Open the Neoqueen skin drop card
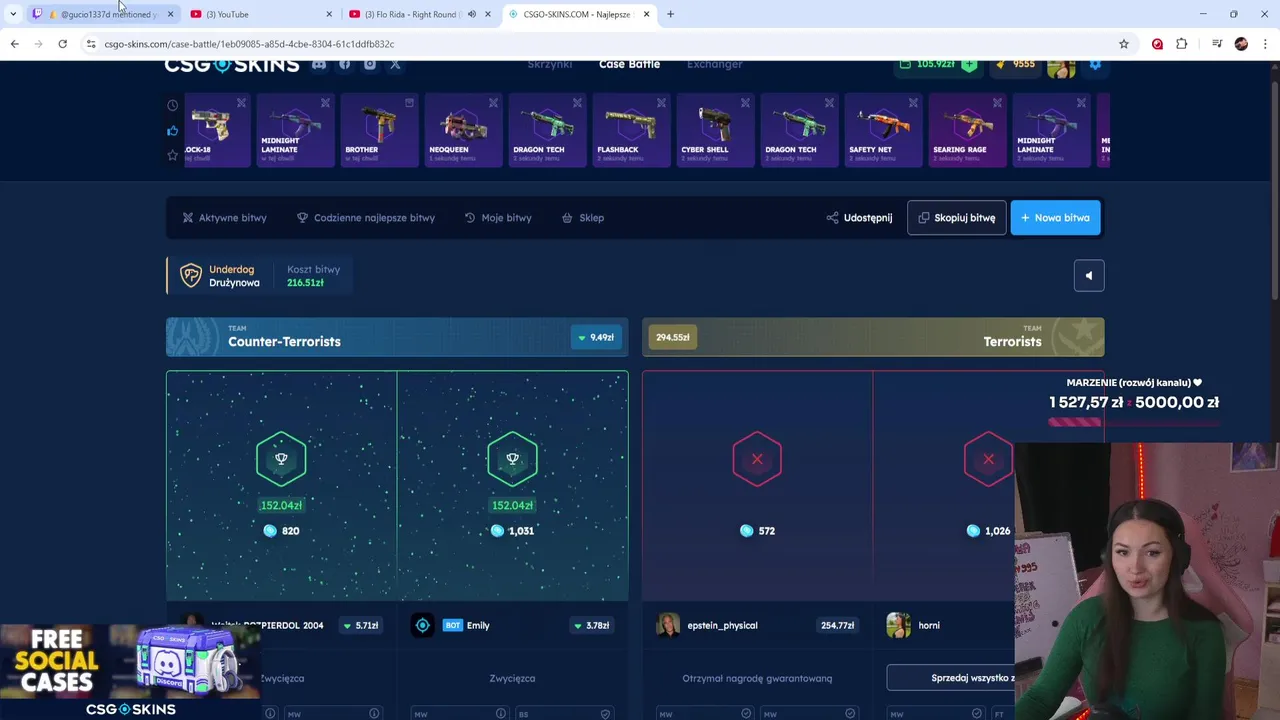 pyautogui.click(x=463, y=130)
